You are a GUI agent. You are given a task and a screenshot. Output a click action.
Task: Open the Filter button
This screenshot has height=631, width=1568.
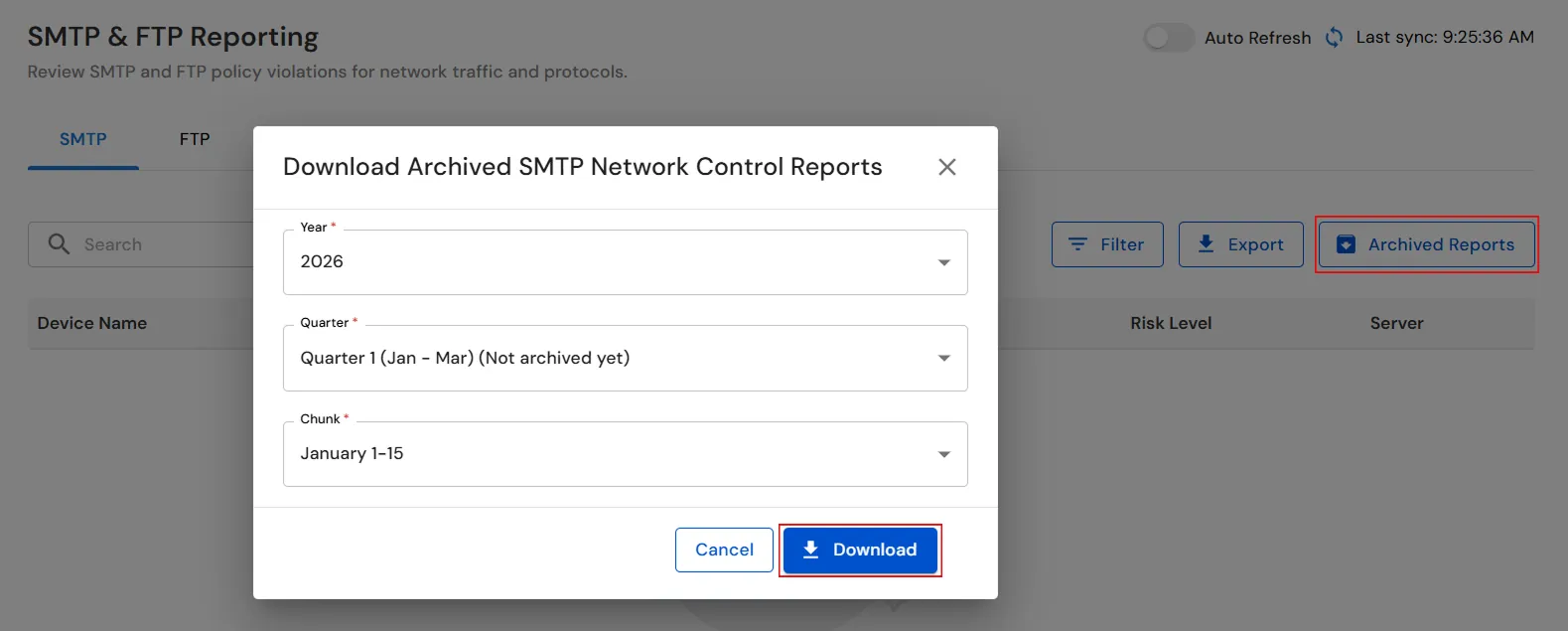[x=1107, y=244]
